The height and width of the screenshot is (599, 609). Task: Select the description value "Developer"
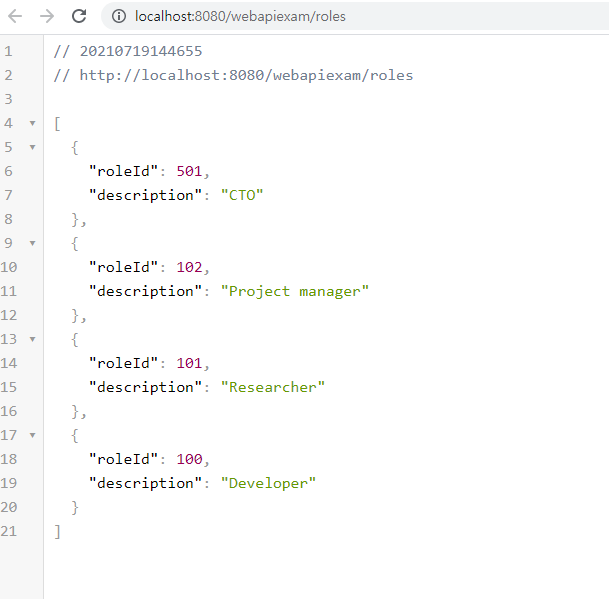coord(268,483)
